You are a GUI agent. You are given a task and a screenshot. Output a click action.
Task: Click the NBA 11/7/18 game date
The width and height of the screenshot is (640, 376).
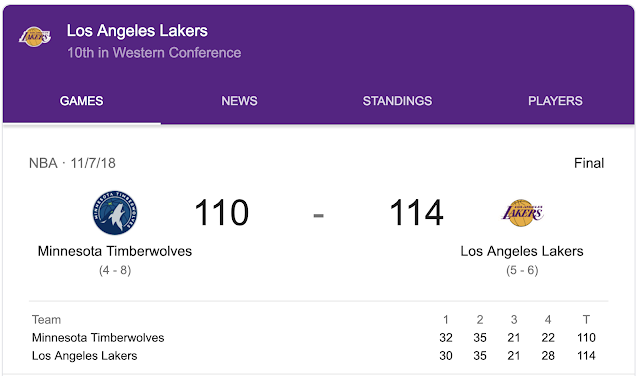tap(72, 163)
